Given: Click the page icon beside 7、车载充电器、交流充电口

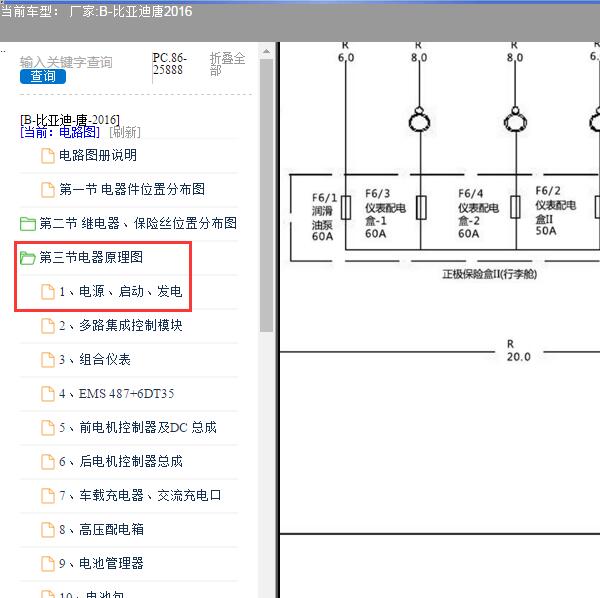Looking at the screenshot, I should click(x=48, y=496).
